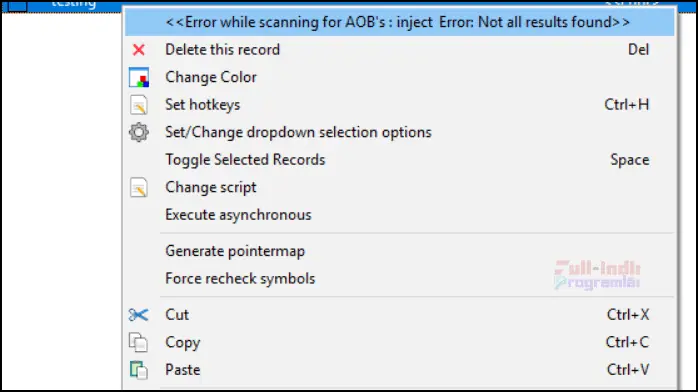
Task: Click the AOB scanning error message entry
Action: [400, 22]
